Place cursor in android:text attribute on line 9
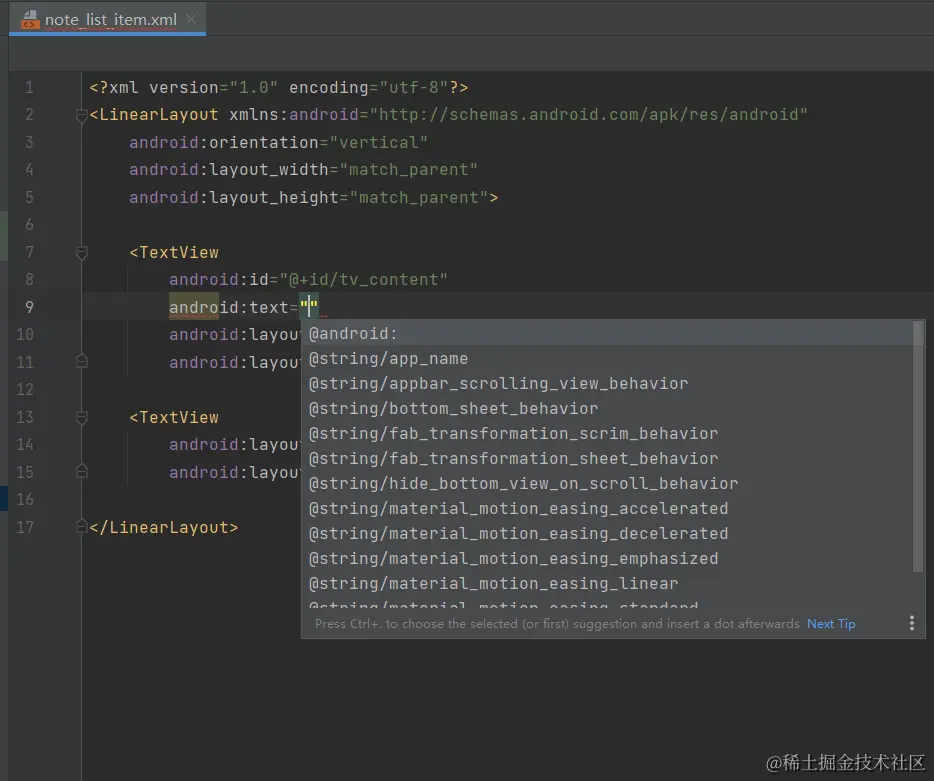The image size is (934, 781). [x=244, y=307]
